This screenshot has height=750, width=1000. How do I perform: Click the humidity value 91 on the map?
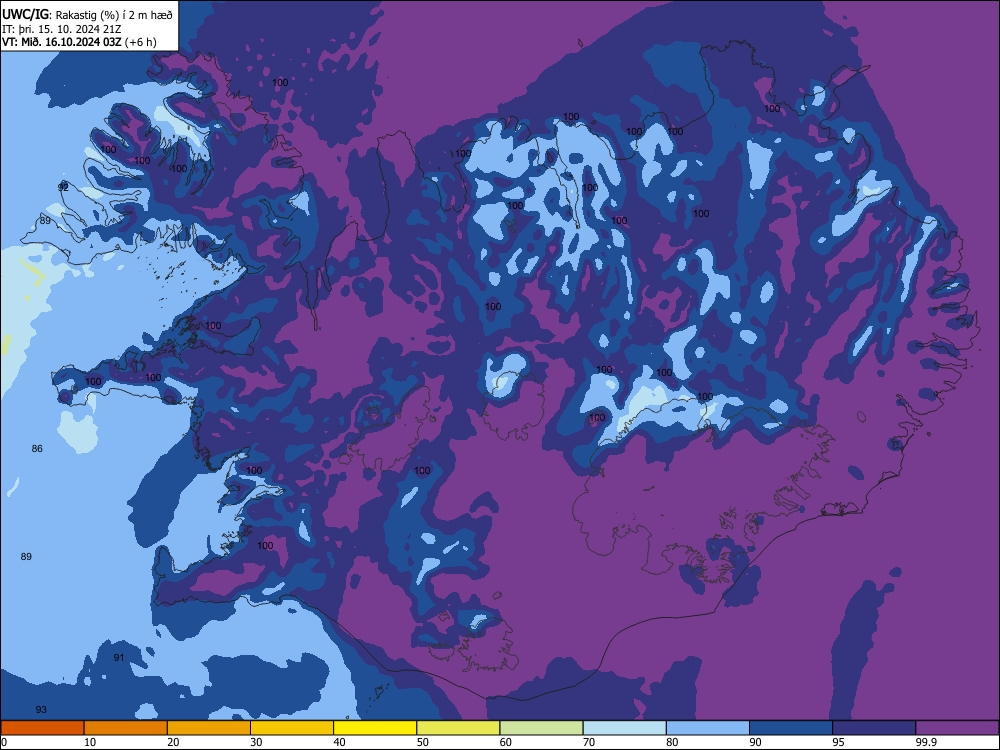pos(119,658)
